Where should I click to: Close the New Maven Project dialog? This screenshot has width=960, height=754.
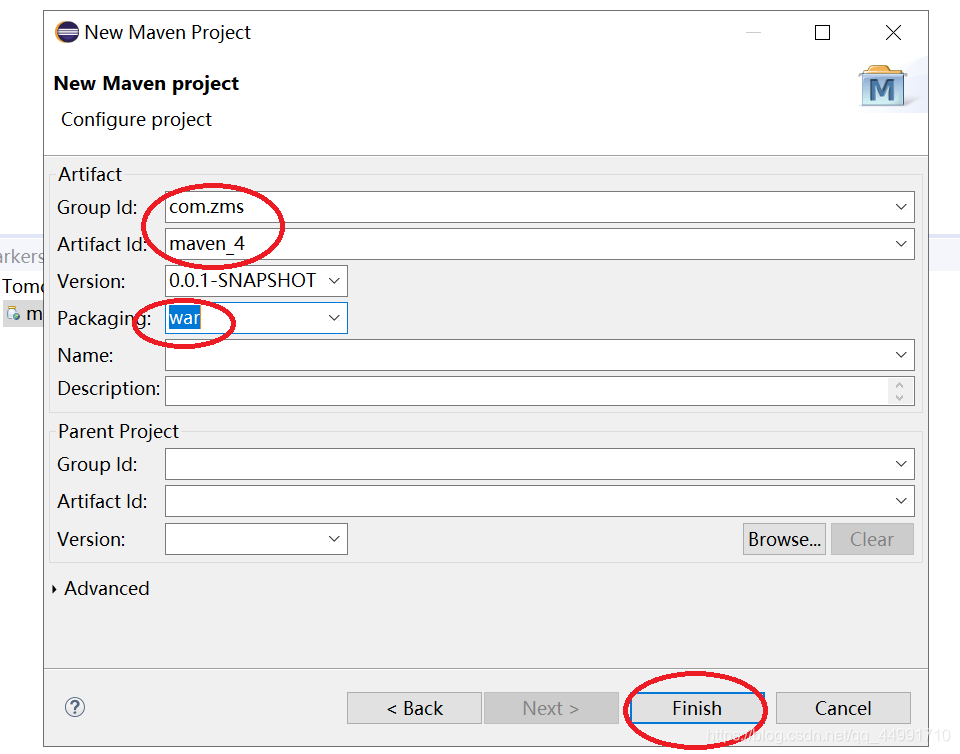[x=893, y=32]
